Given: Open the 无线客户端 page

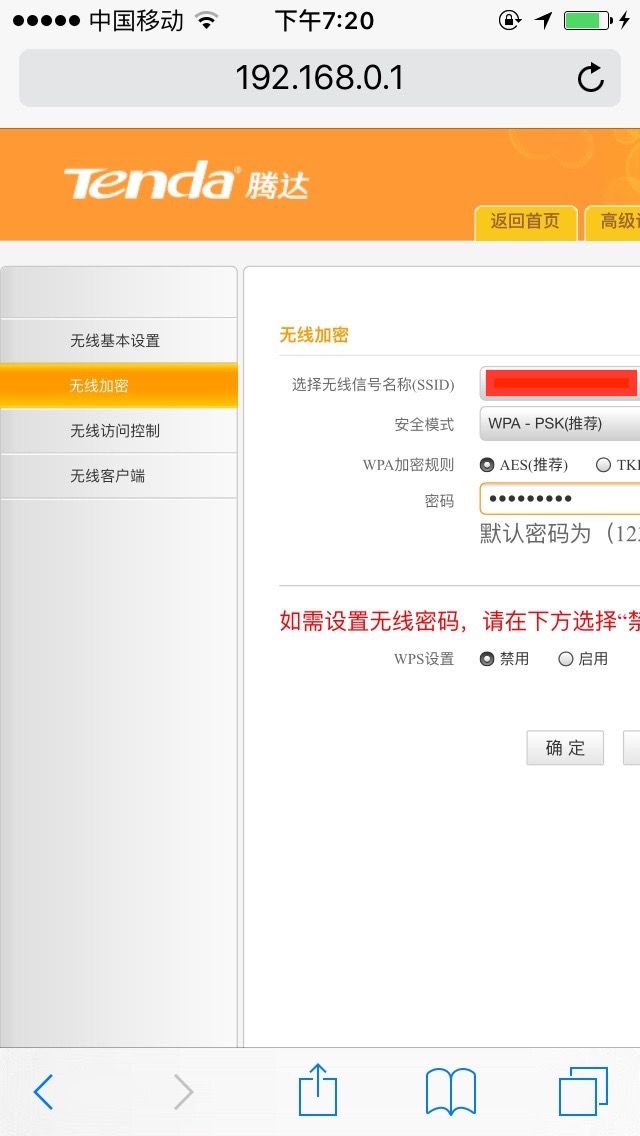Looking at the screenshot, I should point(118,476).
